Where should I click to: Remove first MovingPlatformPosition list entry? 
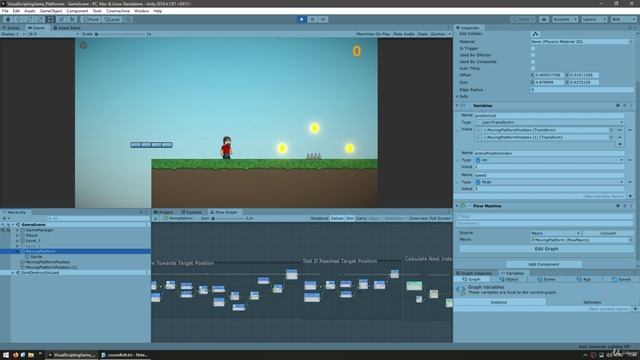620,130
